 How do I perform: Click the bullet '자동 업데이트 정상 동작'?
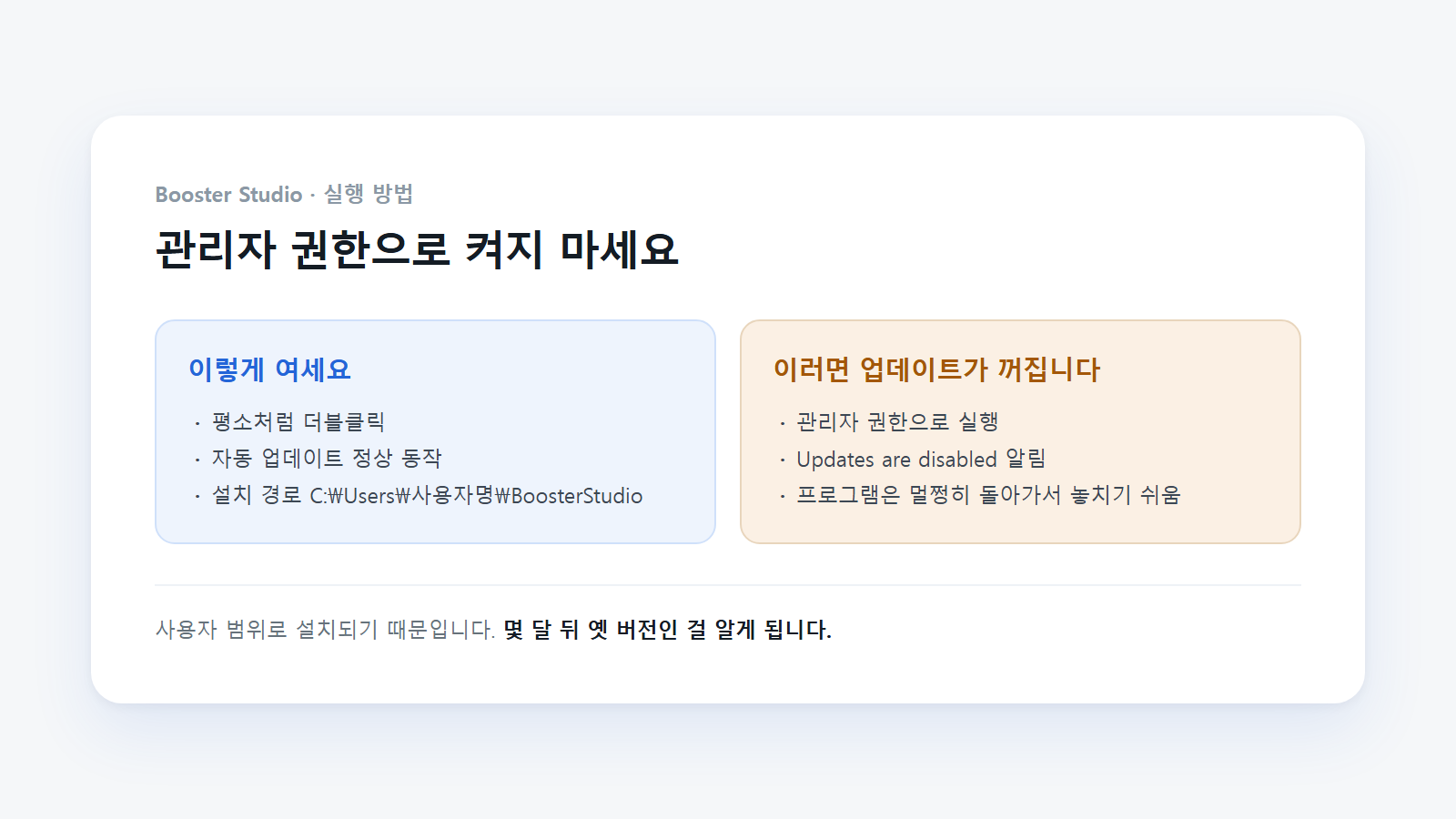(x=326, y=459)
